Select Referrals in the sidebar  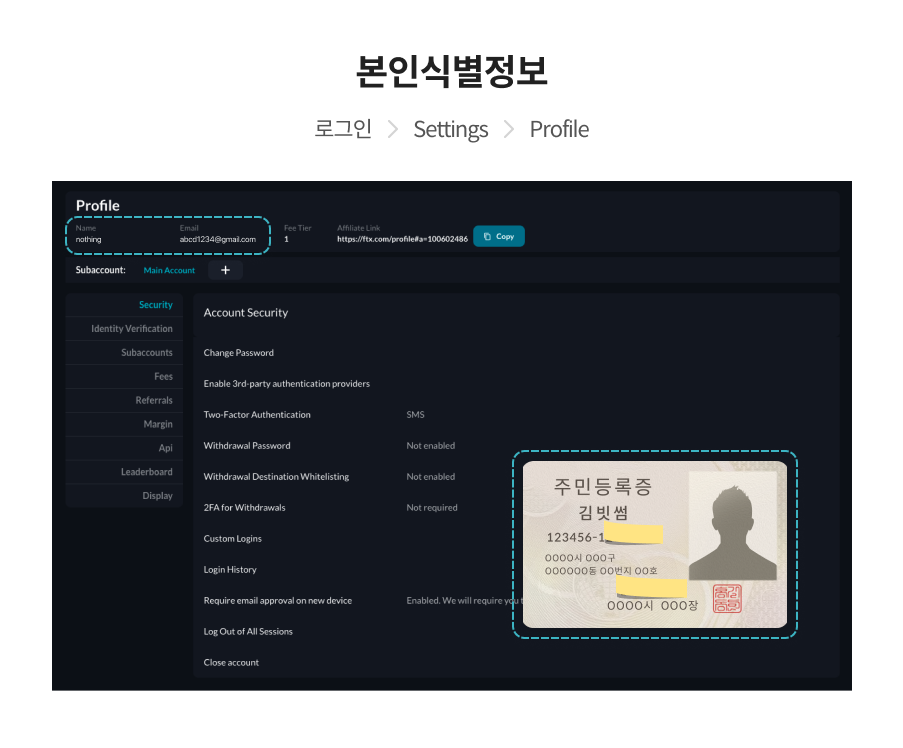124,400
